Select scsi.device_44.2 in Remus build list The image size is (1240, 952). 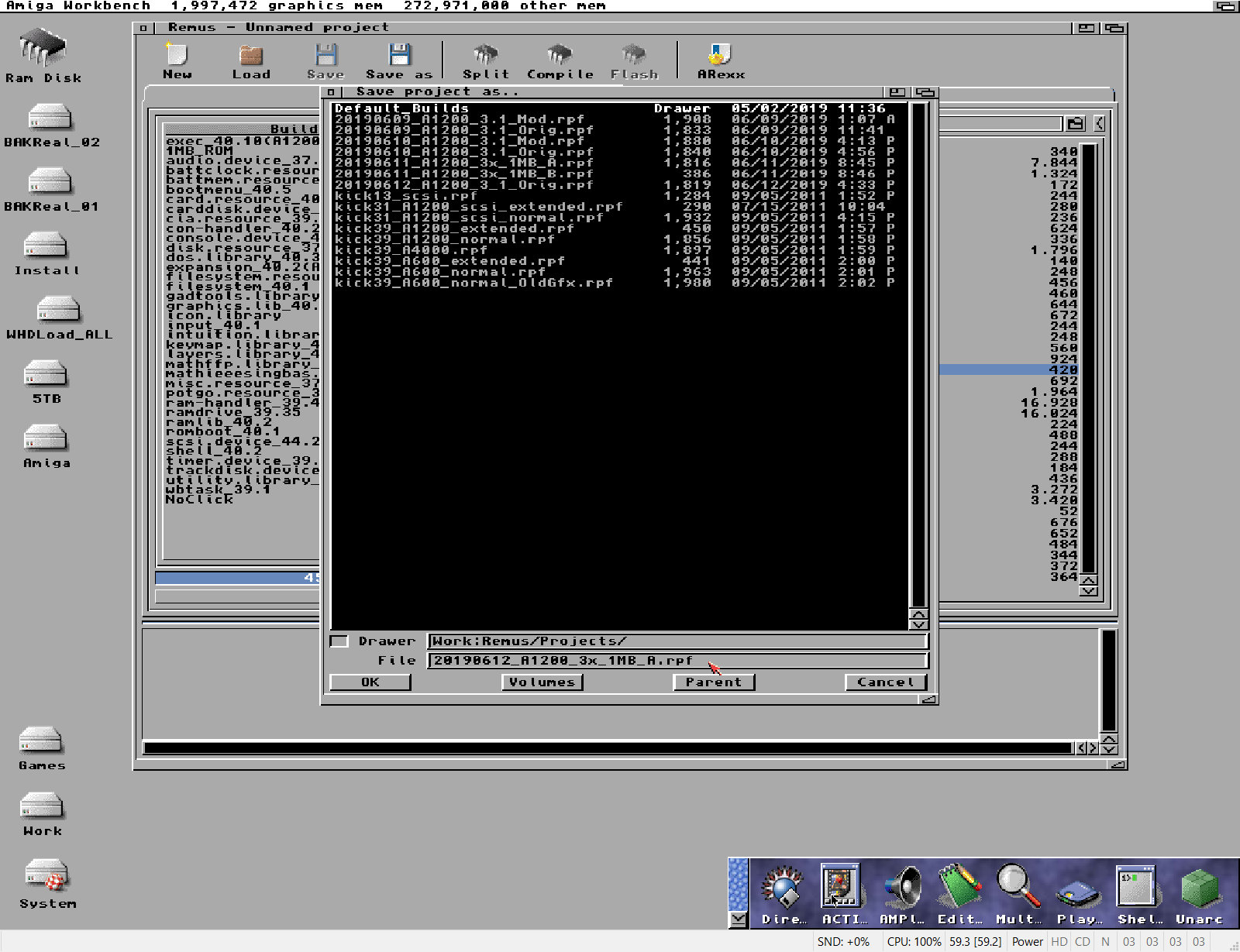pos(242,442)
